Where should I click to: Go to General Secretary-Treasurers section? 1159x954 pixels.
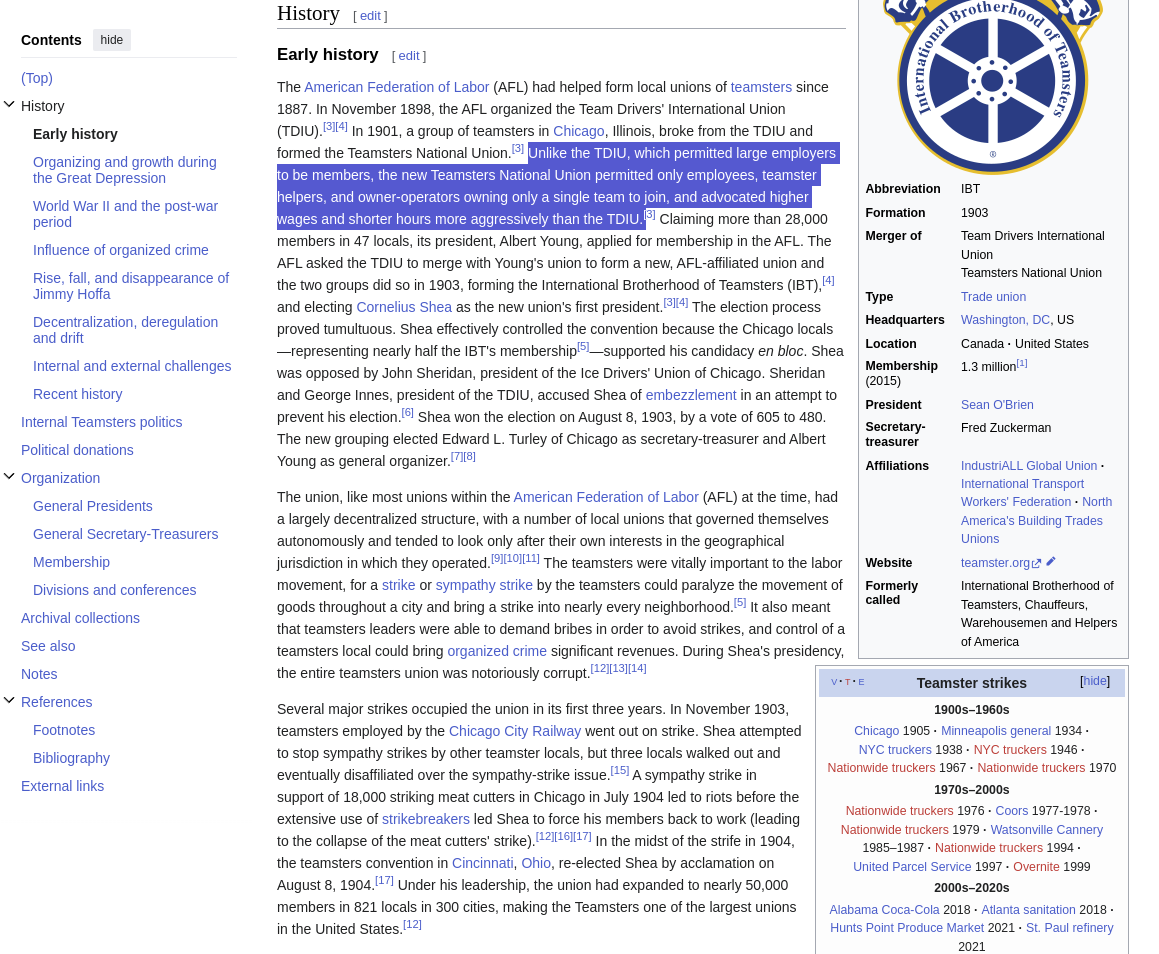click(126, 534)
